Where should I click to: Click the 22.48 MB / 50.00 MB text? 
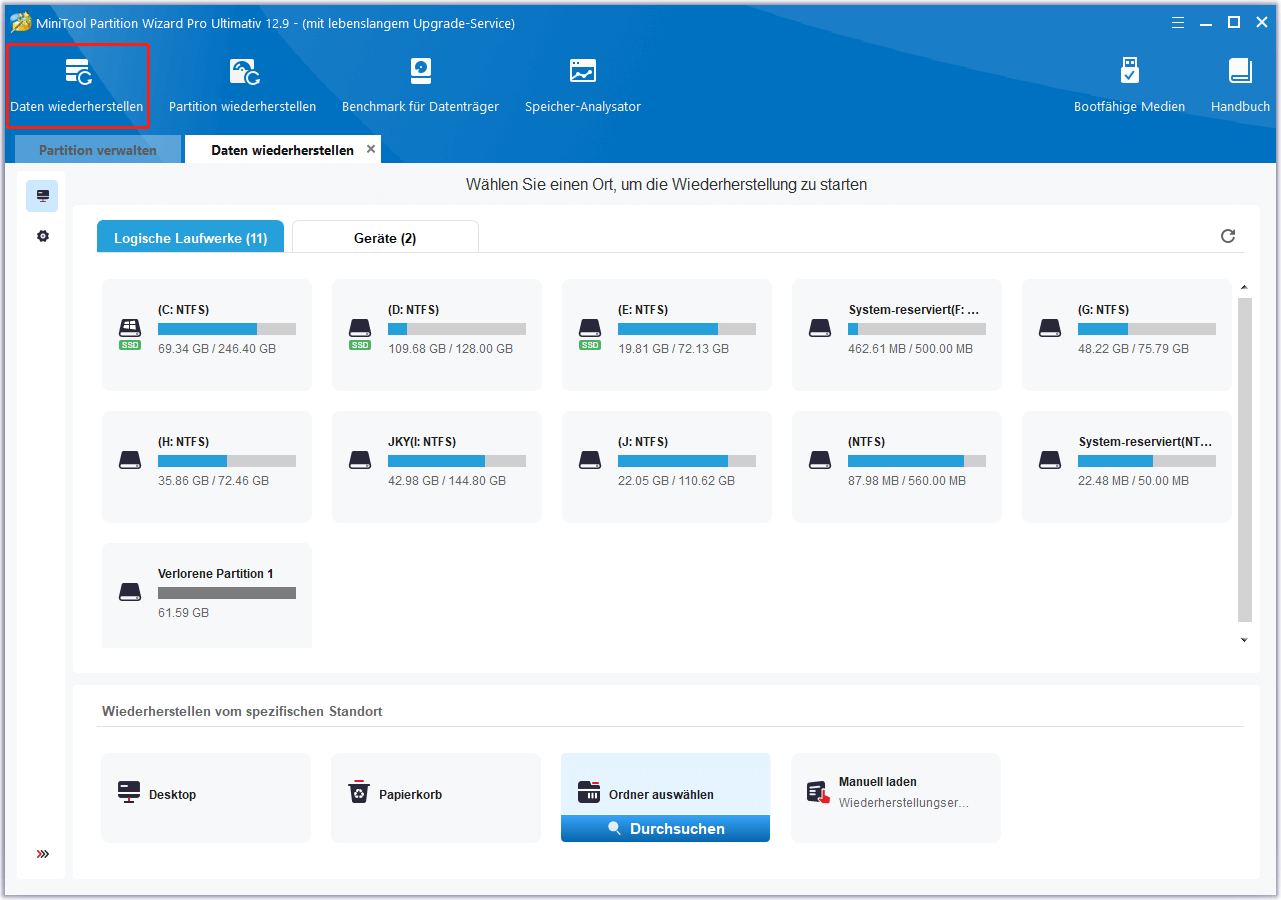pos(1133,481)
